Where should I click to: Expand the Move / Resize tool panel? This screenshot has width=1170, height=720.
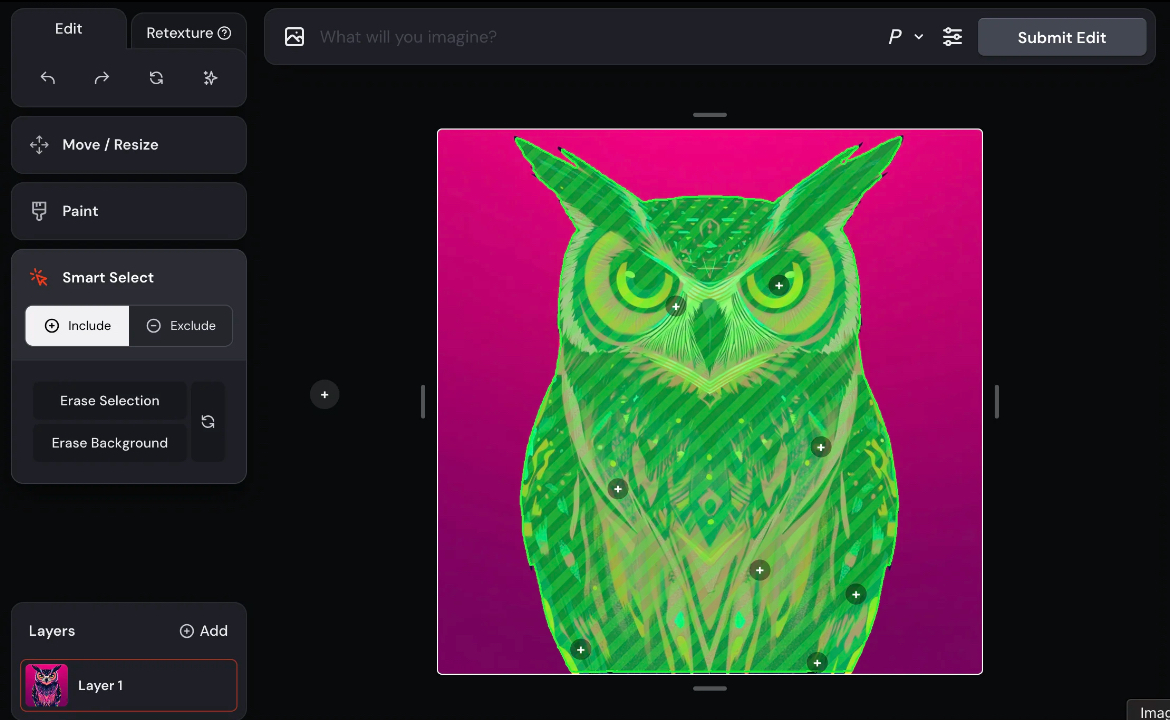click(129, 145)
